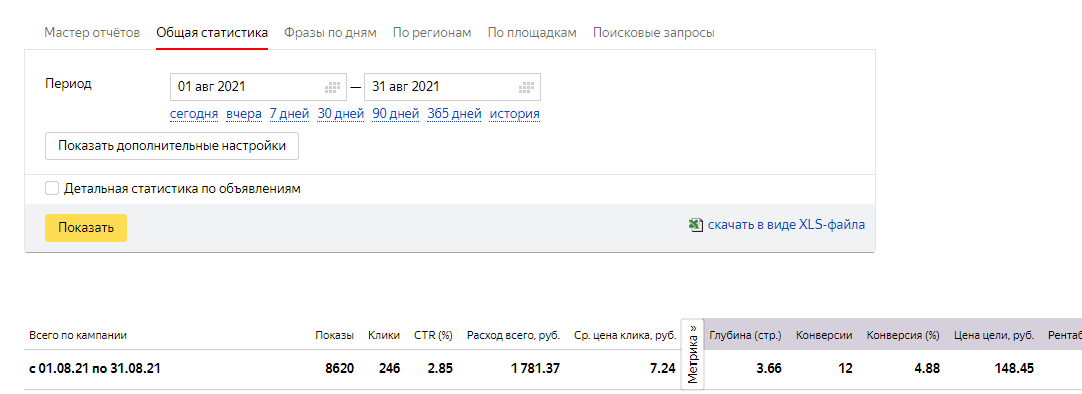
Task: Click the Период label
Action: [68, 83]
